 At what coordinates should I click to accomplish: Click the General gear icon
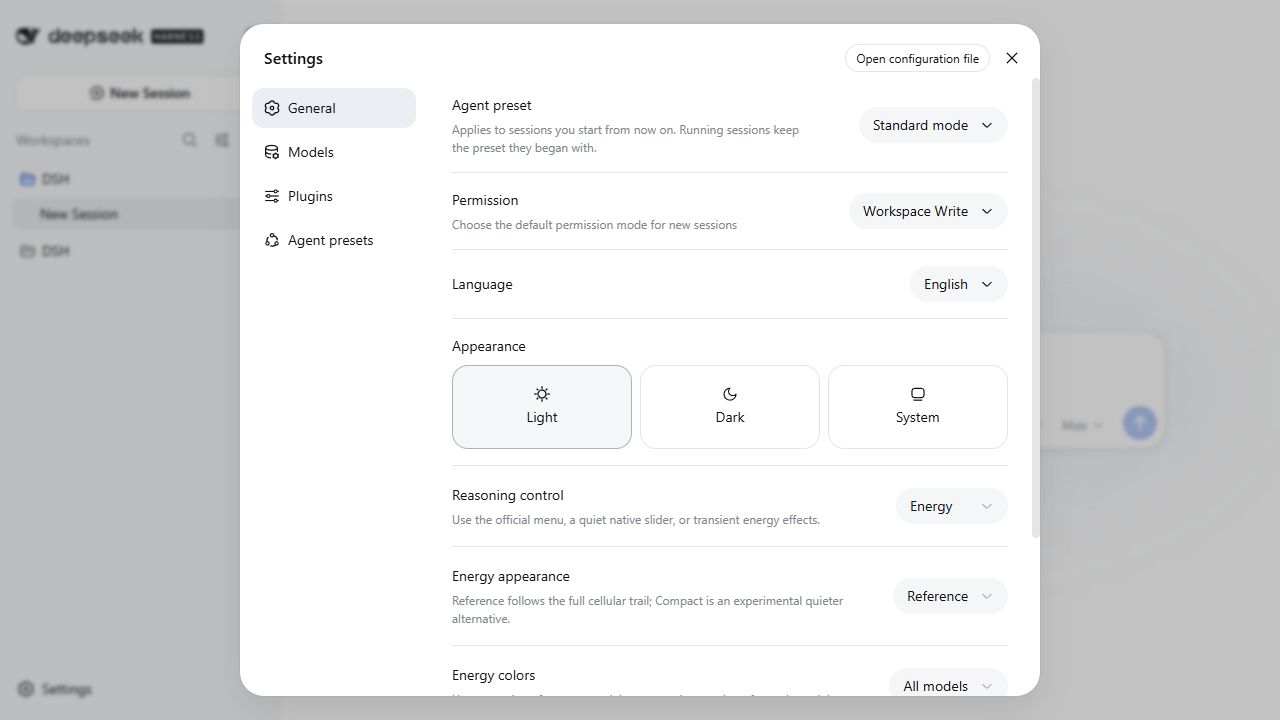click(x=272, y=108)
